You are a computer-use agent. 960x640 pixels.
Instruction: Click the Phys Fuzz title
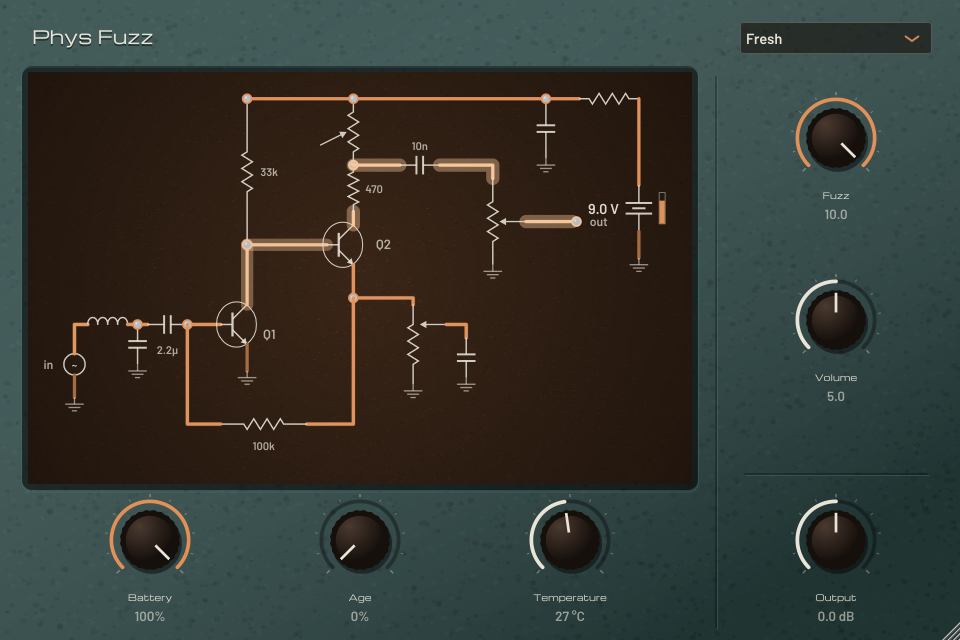(x=92, y=38)
